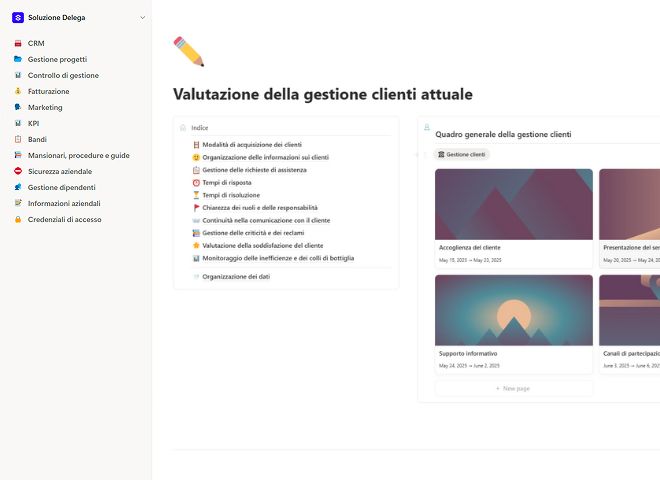Click the pencil page icon

tap(189, 51)
